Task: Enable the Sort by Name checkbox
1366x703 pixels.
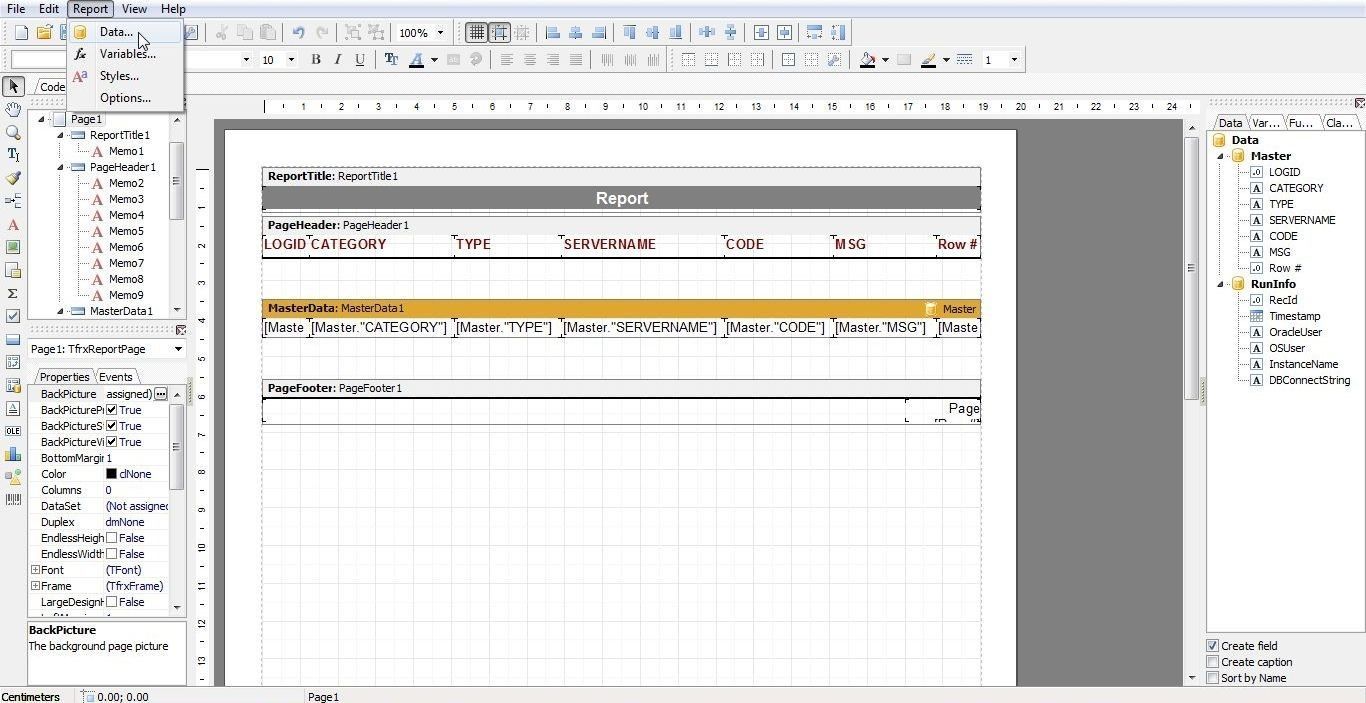Action: click(x=1213, y=678)
